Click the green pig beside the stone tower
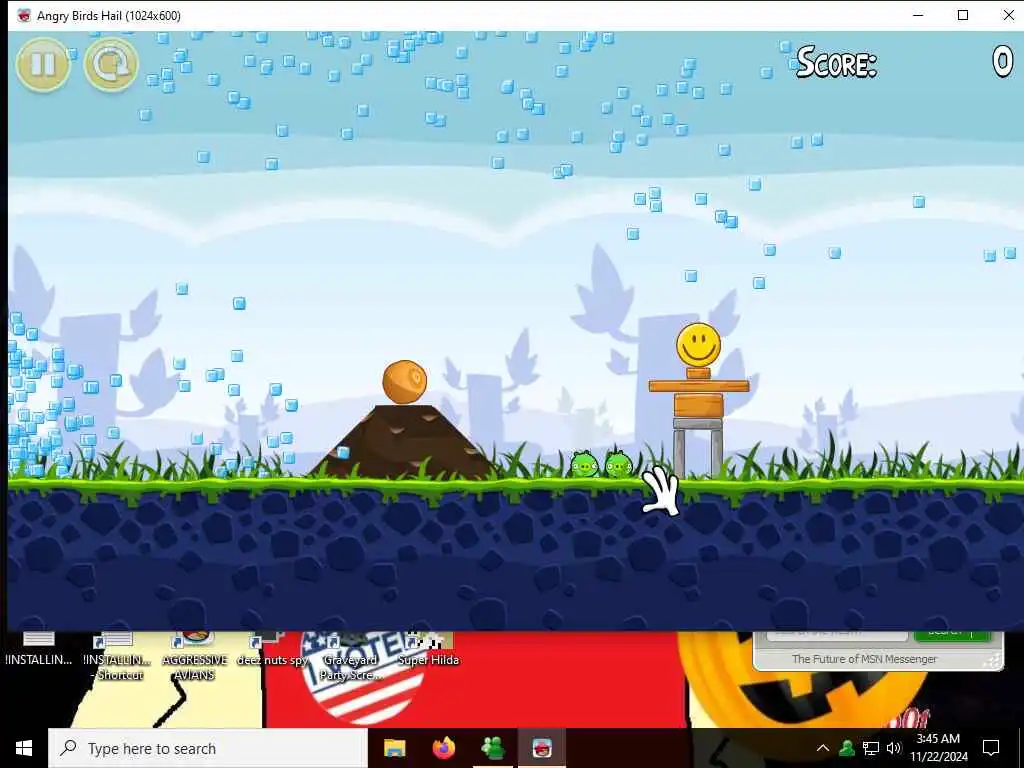1024x768 pixels. click(x=618, y=464)
